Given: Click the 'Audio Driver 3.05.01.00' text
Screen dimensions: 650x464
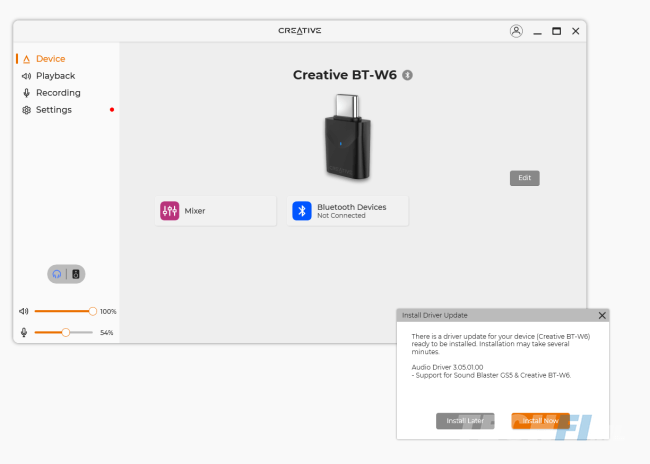Looking at the screenshot, I should point(447,367).
